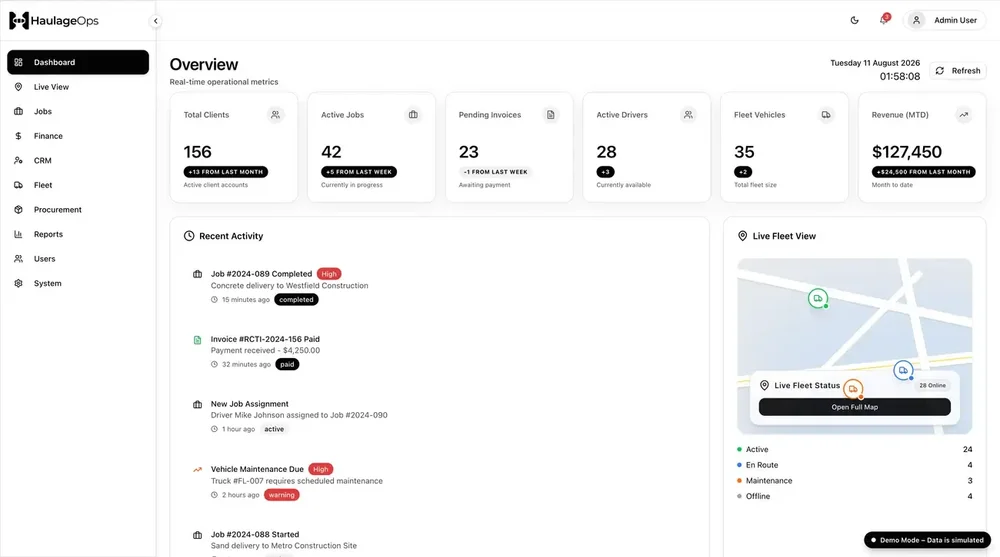Select Procurement in the sidebar
The image size is (1000, 557).
tap(78, 210)
